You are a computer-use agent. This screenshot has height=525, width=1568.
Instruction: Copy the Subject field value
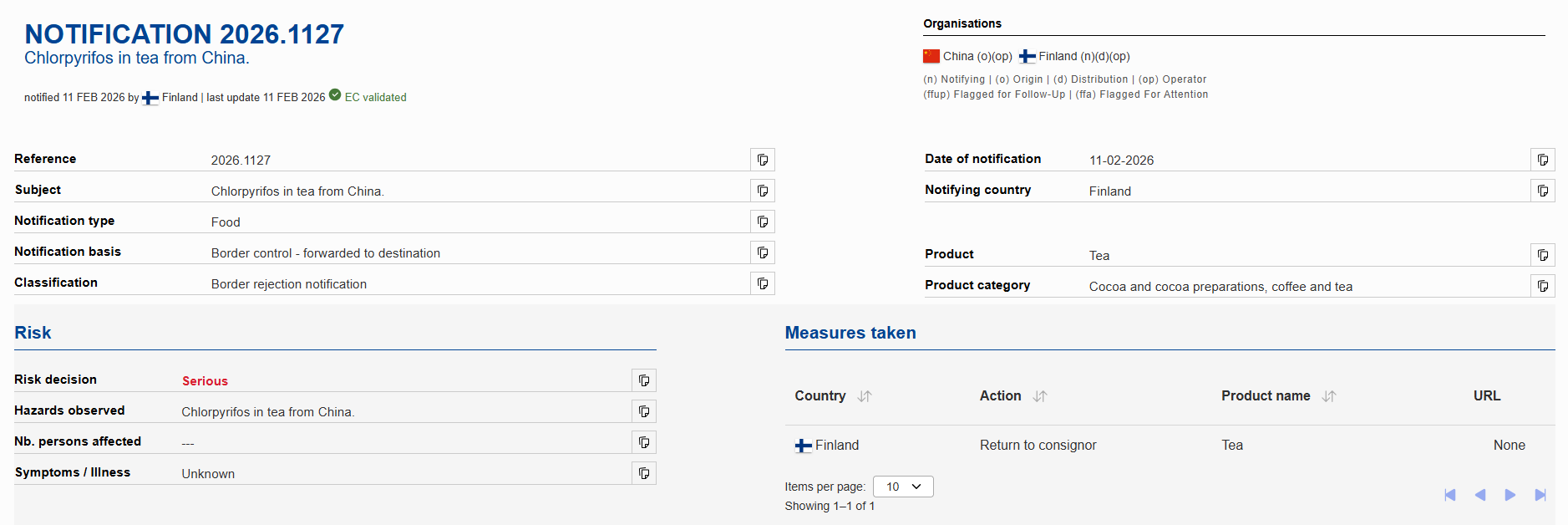pos(763,191)
